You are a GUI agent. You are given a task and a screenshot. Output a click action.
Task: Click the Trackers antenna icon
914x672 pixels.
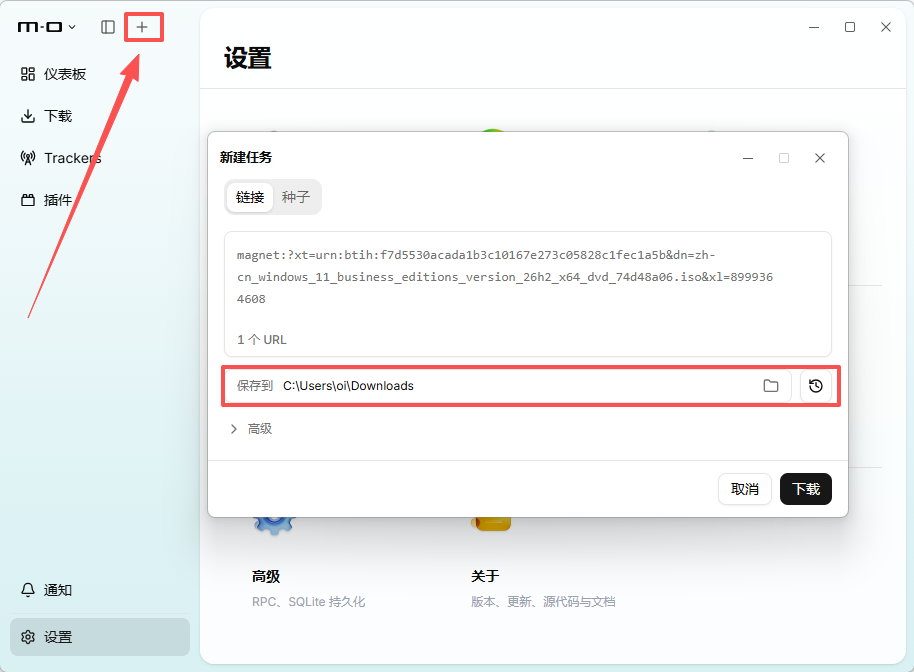[28, 158]
